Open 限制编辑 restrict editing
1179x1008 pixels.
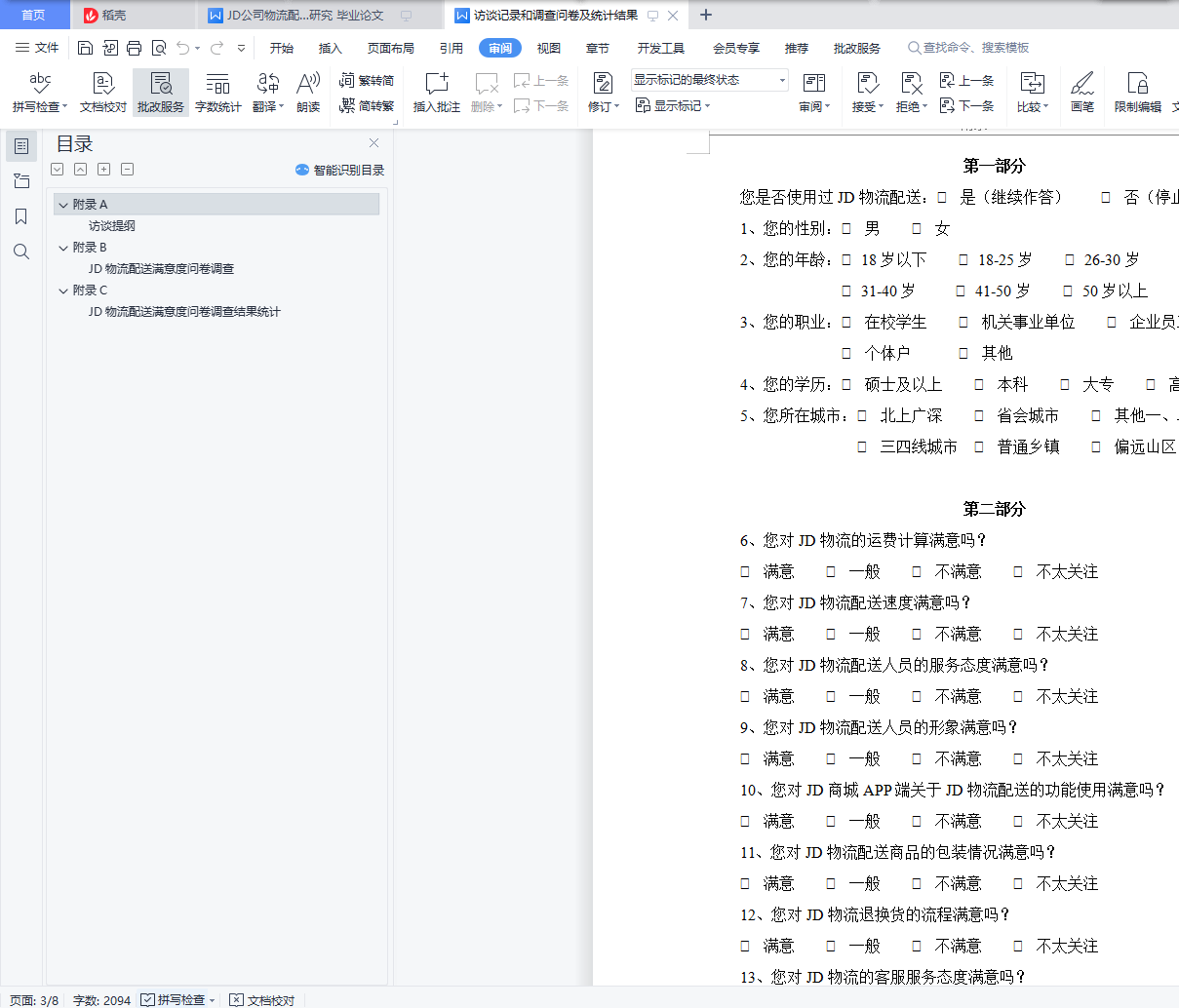1138,94
